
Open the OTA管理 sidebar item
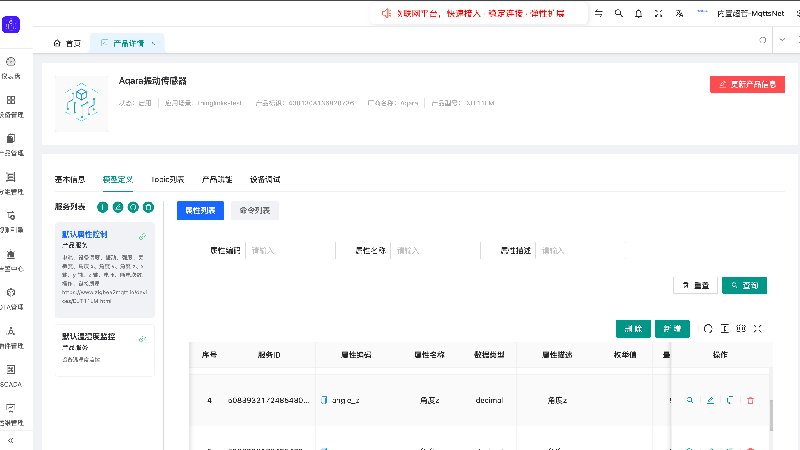coord(11,298)
